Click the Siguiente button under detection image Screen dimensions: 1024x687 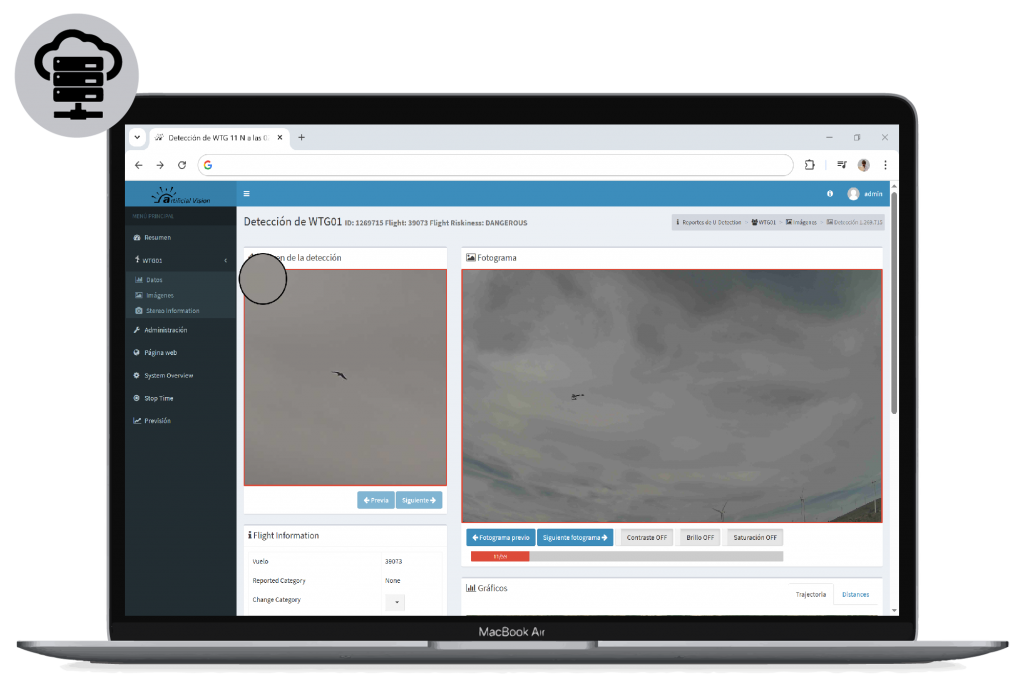(x=419, y=500)
